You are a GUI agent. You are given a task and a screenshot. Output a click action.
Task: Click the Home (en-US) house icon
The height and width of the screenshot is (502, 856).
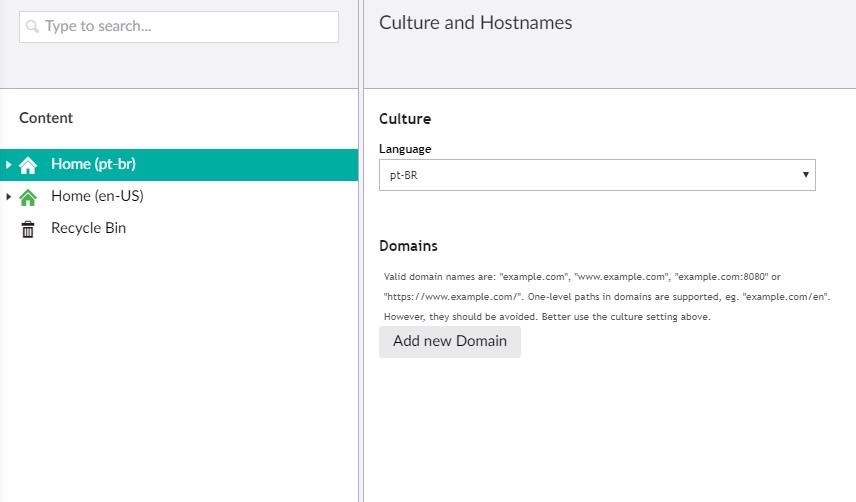pyautogui.click(x=28, y=197)
